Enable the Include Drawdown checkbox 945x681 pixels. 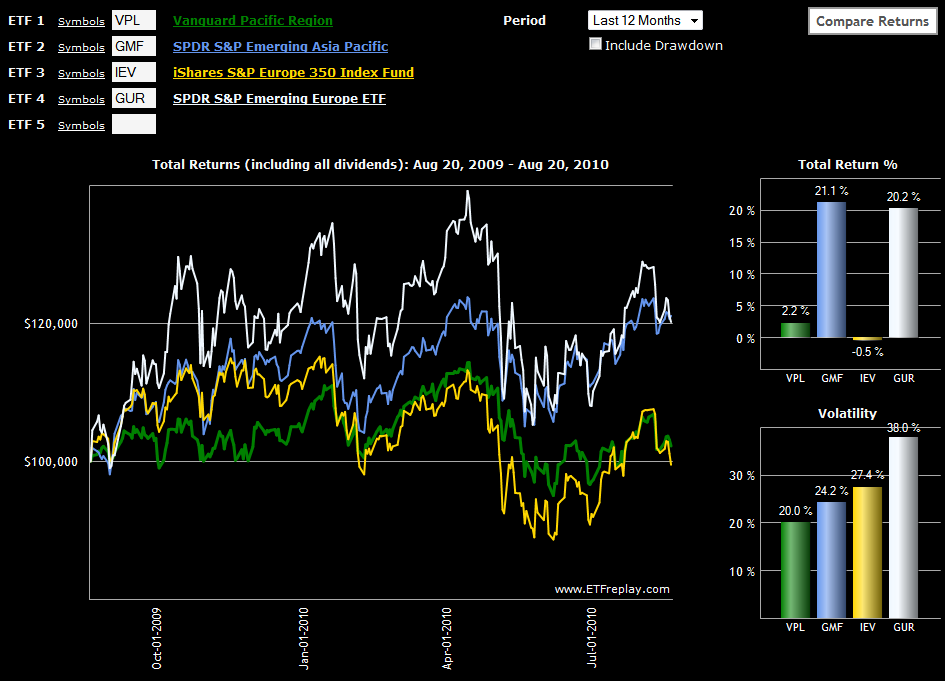click(x=595, y=44)
